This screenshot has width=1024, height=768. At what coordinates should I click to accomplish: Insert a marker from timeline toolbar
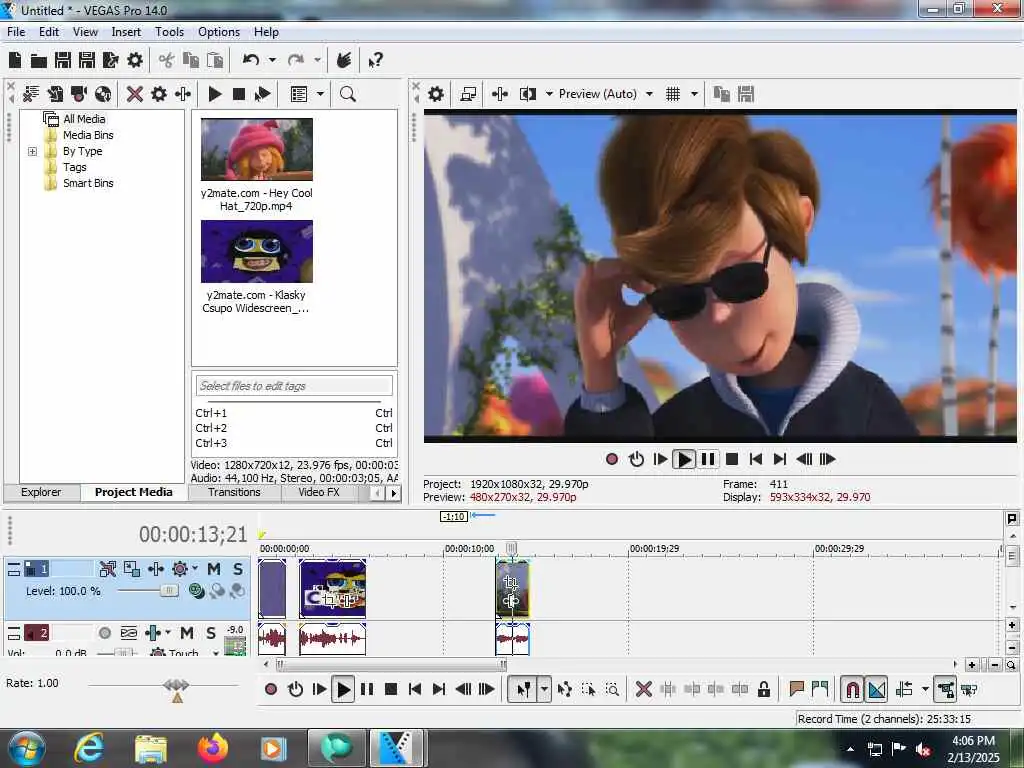(x=796, y=689)
